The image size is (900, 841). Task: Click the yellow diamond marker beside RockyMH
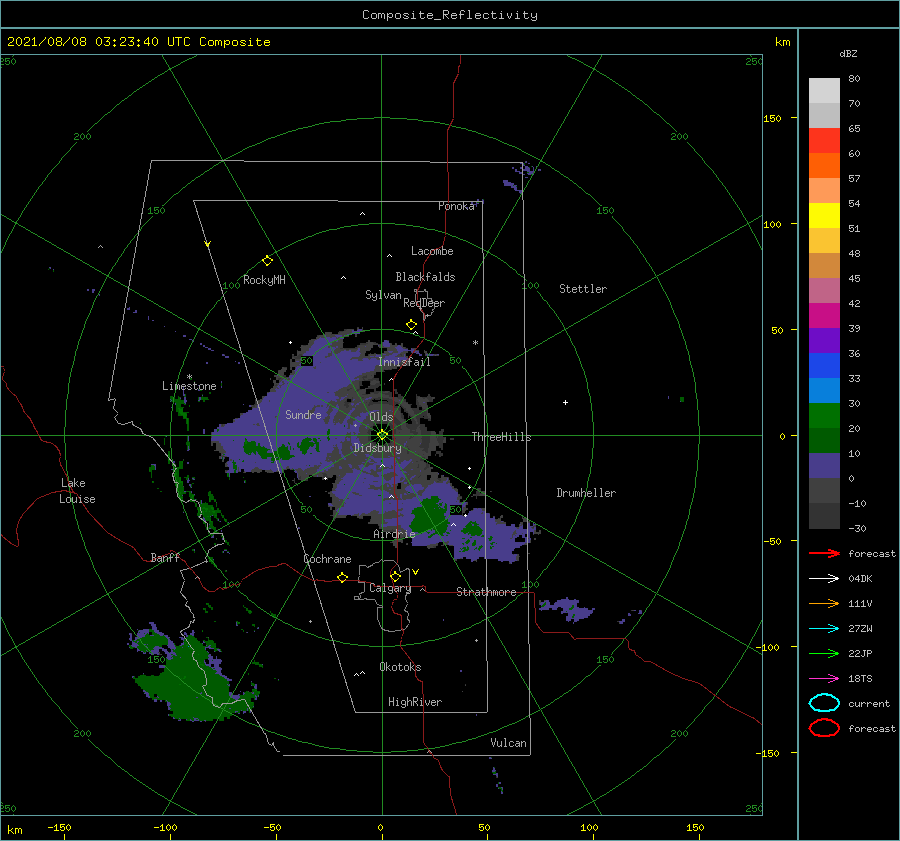pyautogui.click(x=267, y=261)
